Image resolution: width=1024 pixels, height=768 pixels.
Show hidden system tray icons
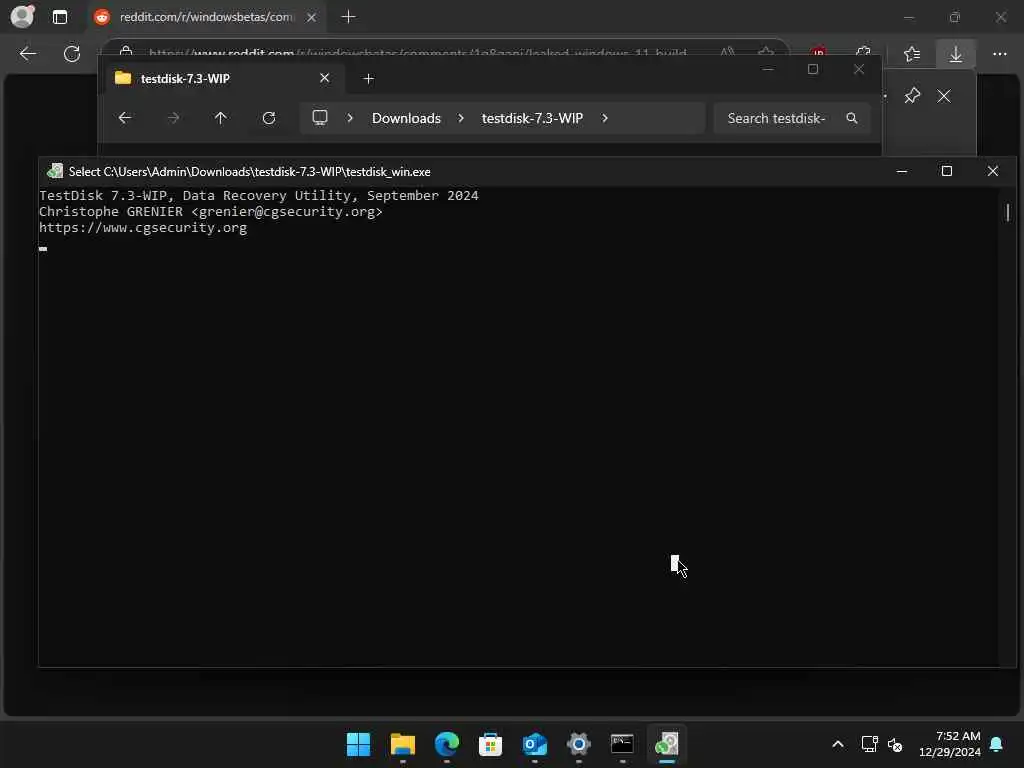pyautogui.click(x=838, y=744)
